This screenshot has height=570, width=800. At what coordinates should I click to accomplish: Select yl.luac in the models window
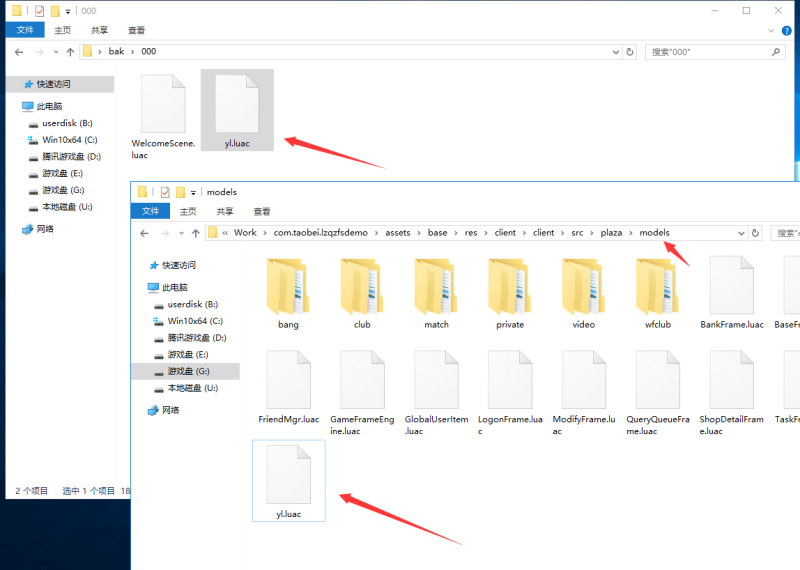pyautogui.click(x=288, y=482)
